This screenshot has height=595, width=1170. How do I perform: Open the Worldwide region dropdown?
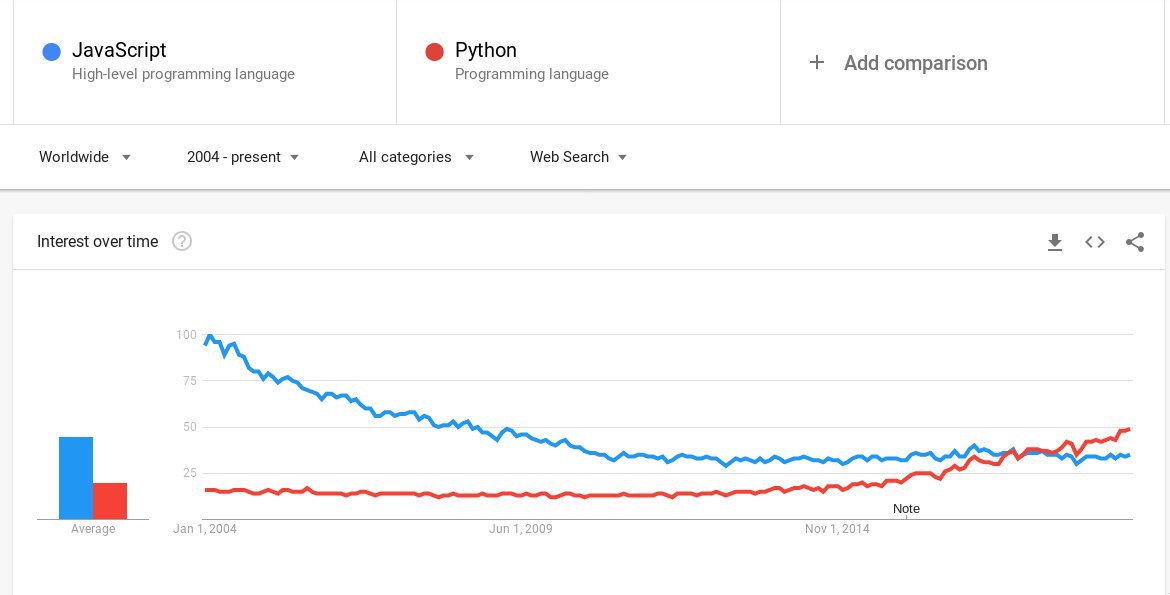point(85,157)
